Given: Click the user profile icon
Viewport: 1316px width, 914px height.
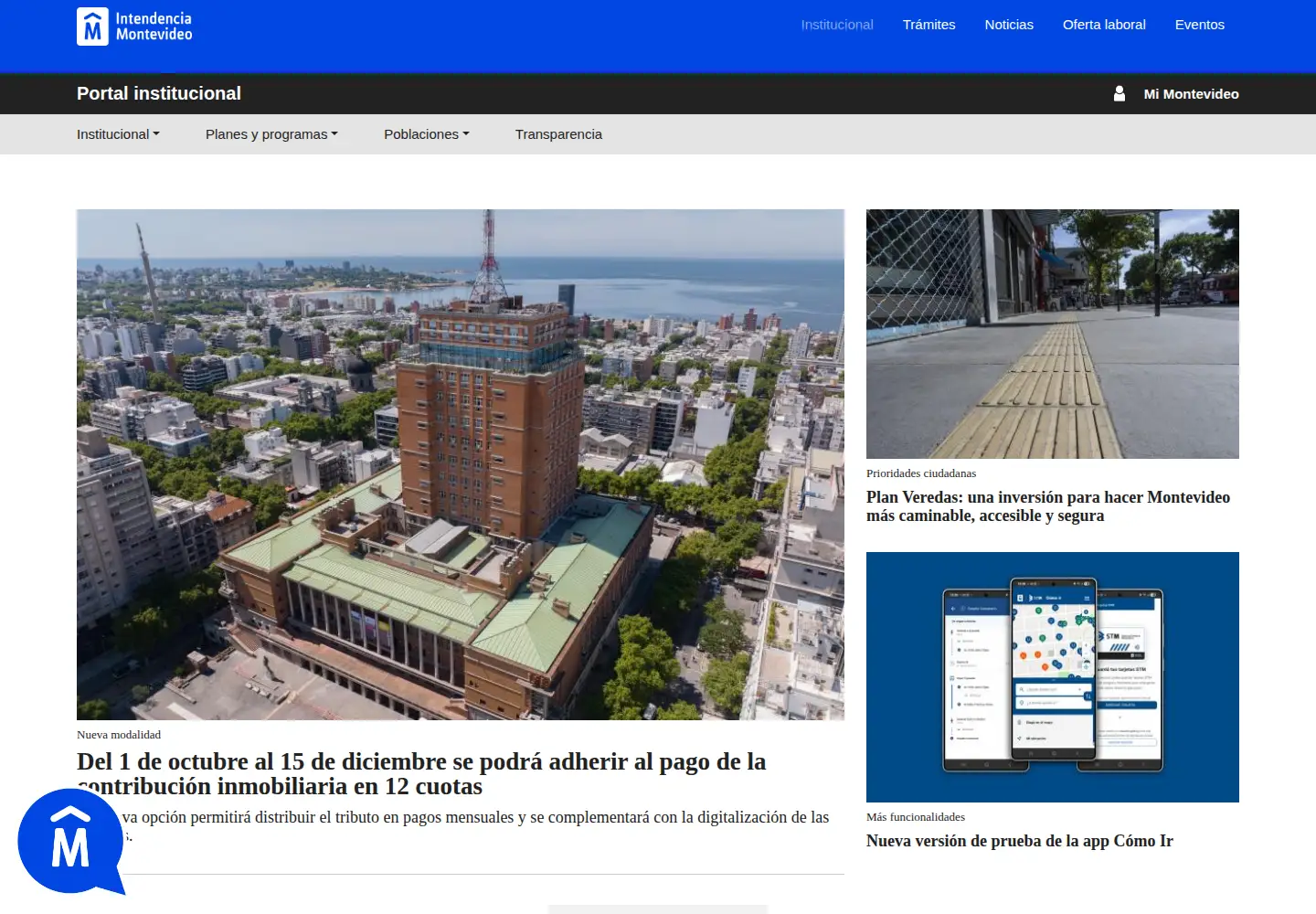Looking at the screenshot, I should click(x=1120, y=93).
